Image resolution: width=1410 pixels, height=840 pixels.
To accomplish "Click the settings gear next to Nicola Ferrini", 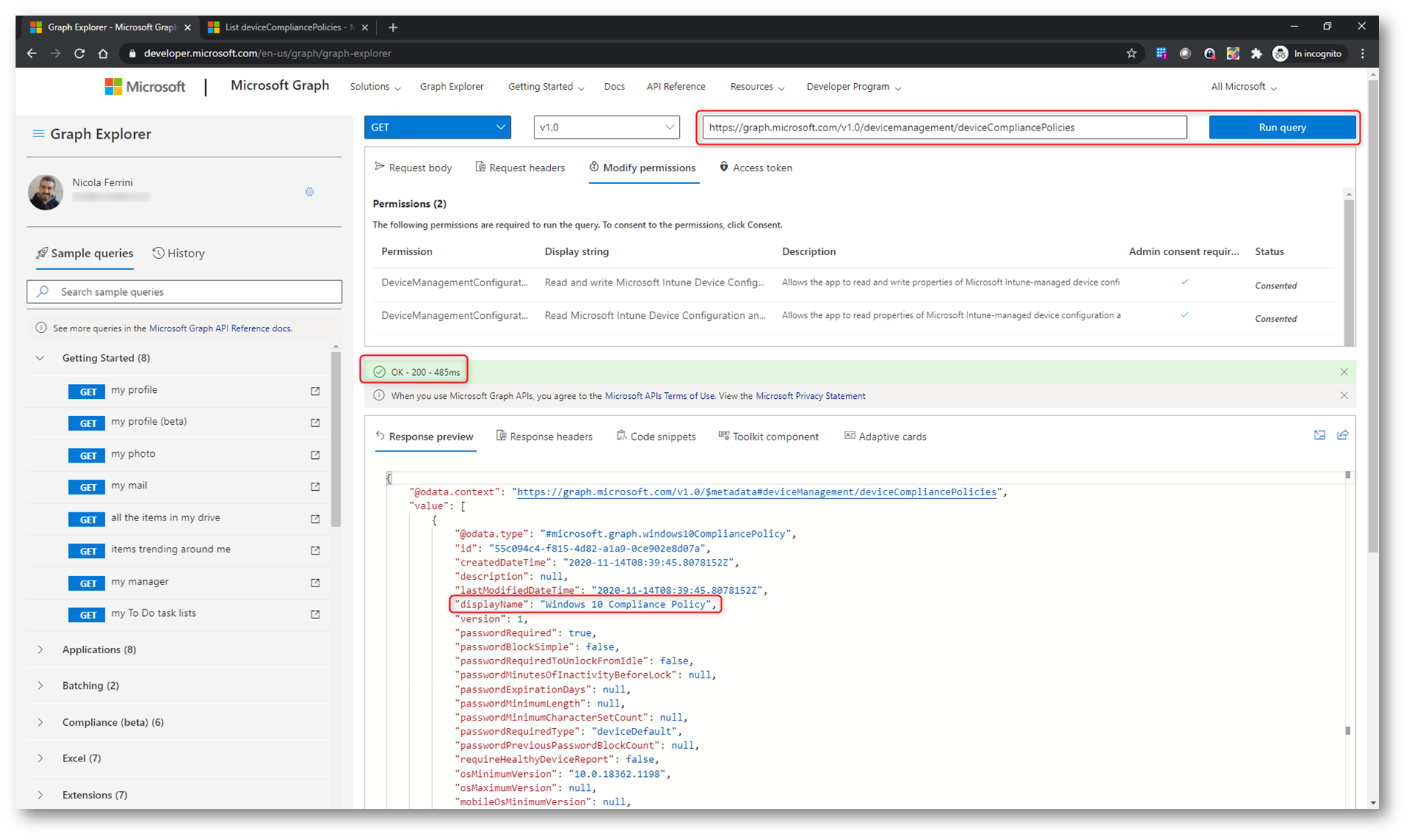I will point(310,192).
